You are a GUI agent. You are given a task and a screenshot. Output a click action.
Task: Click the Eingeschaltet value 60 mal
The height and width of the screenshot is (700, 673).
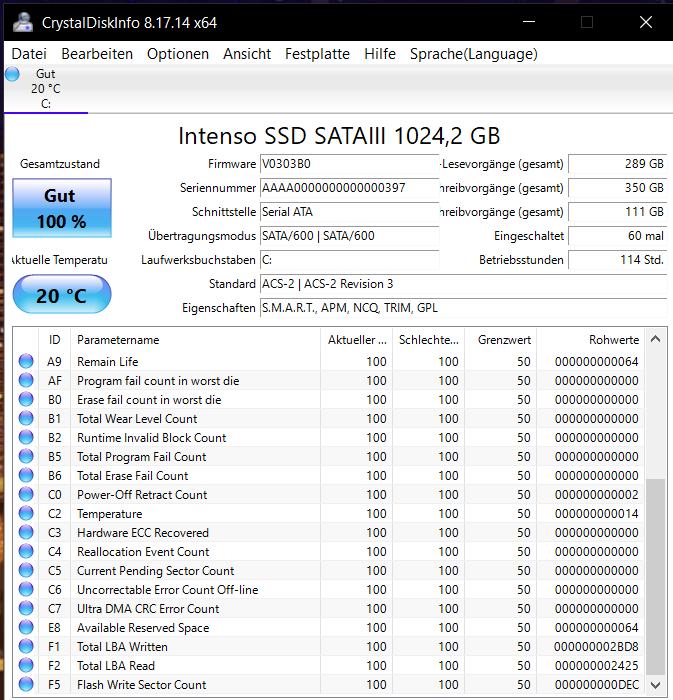pyautogui.click(x=618, y=236)
